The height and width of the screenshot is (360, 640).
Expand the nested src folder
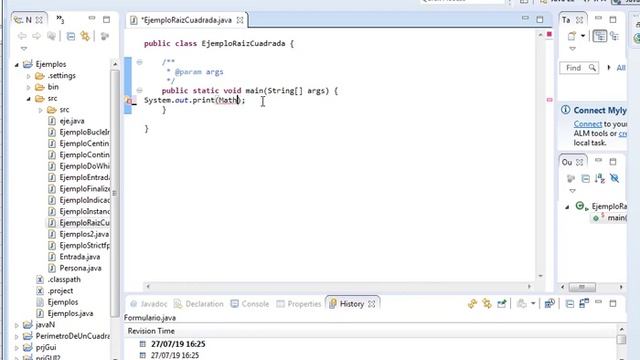40,110
